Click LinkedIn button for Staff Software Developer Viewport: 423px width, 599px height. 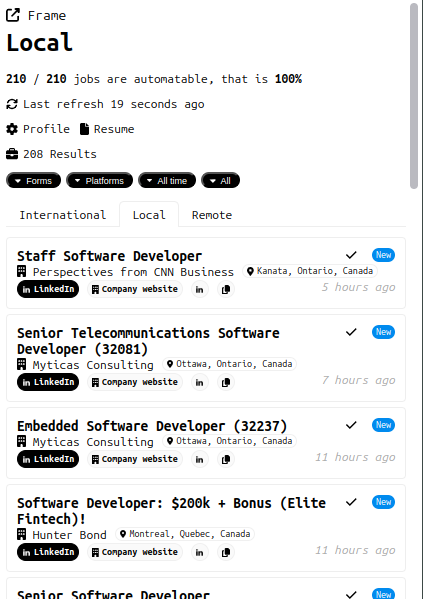(48, 289)
